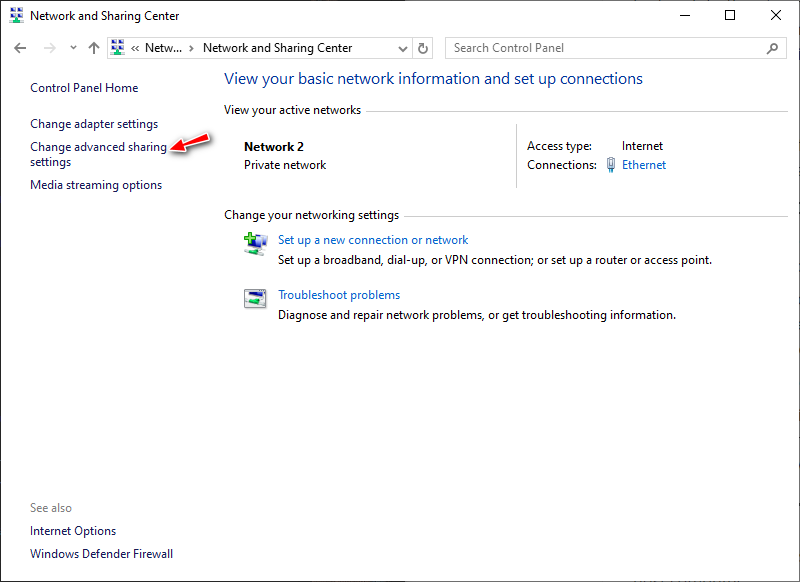Click the 'Internet' access type value

point(642,146)
